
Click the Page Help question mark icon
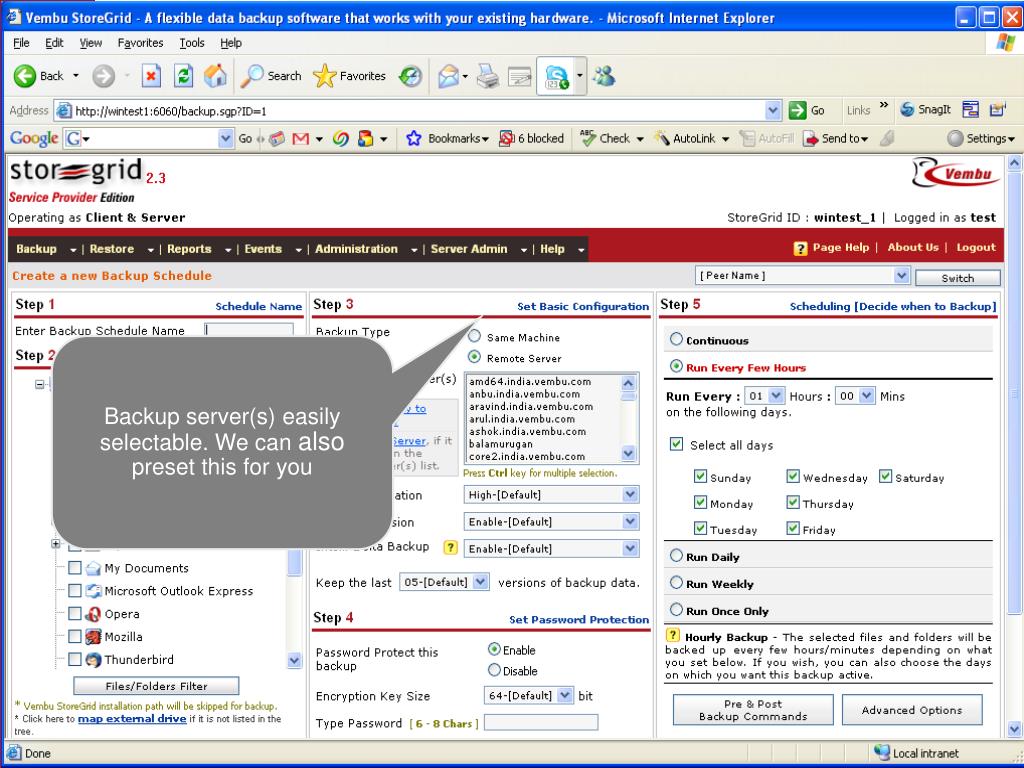tap(800, 248)
